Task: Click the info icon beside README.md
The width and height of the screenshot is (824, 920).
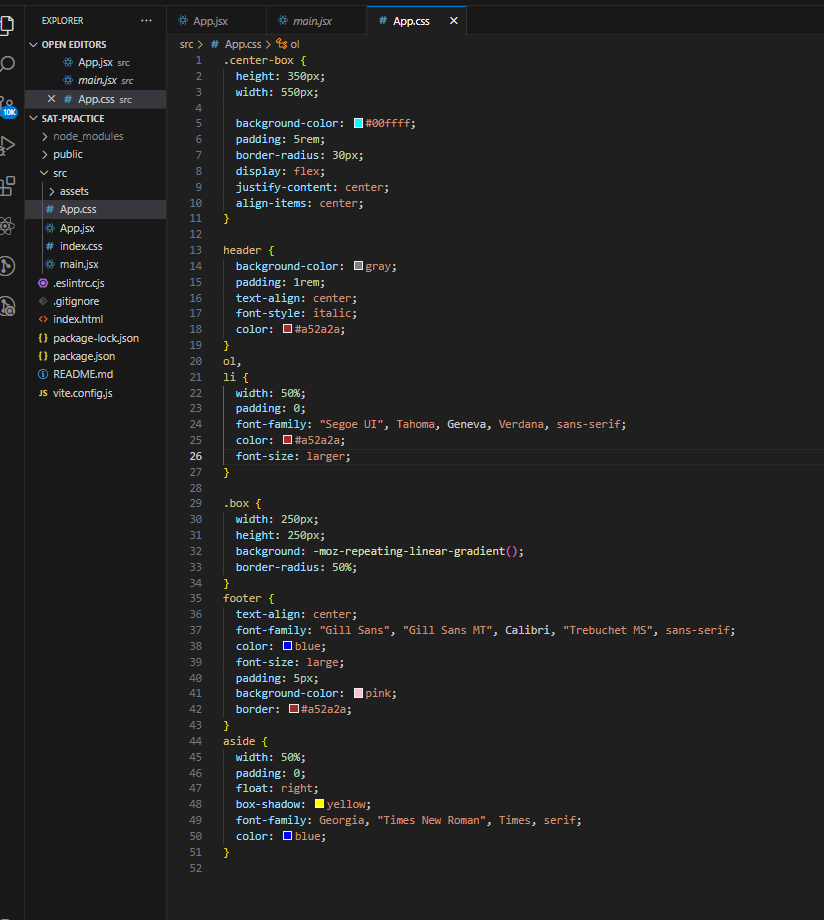Action: (42, 374)
